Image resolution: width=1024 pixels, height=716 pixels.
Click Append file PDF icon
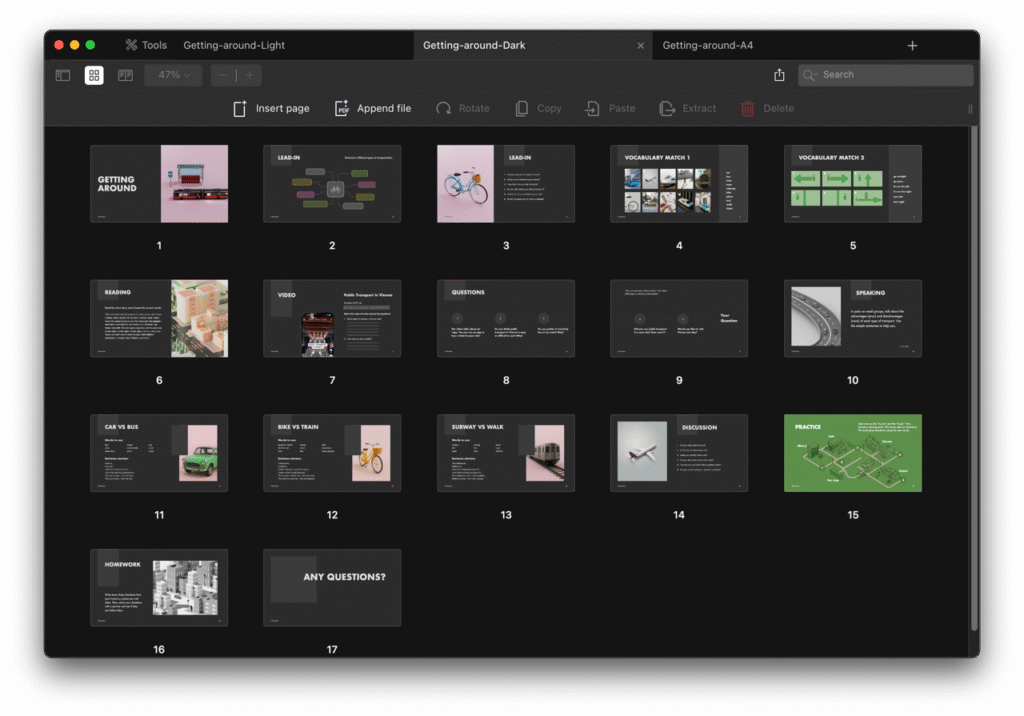click(342, 108)
